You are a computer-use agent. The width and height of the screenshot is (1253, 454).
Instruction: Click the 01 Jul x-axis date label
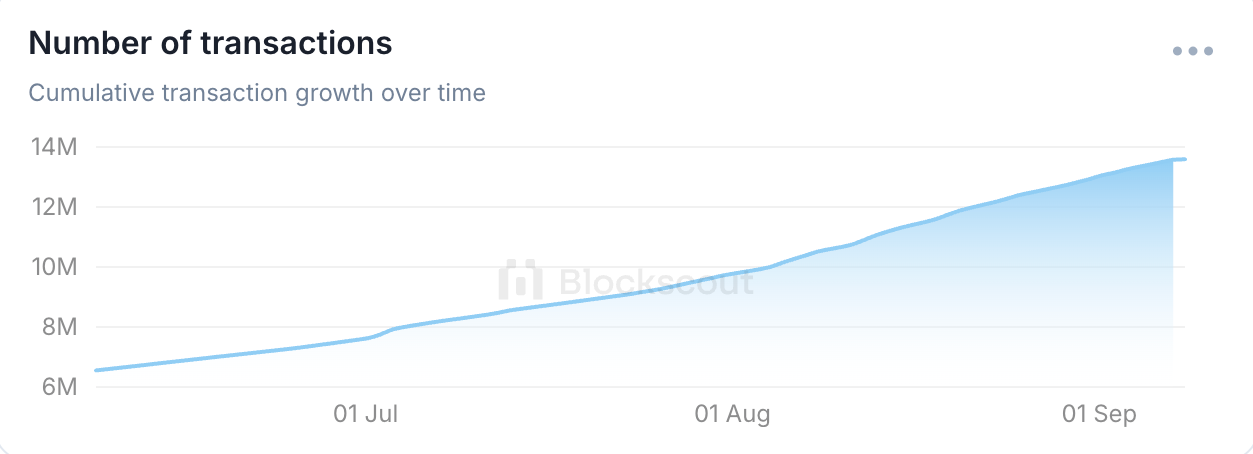click(366, 414)
